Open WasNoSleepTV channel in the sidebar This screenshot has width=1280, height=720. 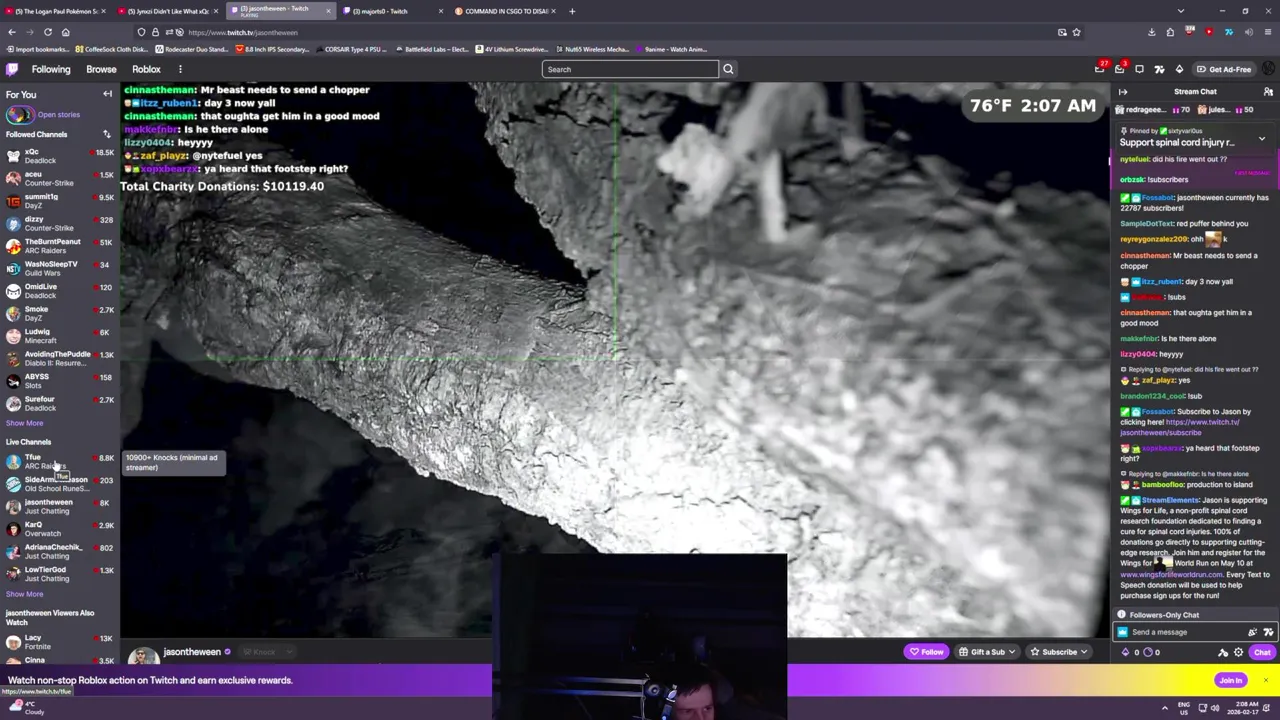click(x=60, y=268)
